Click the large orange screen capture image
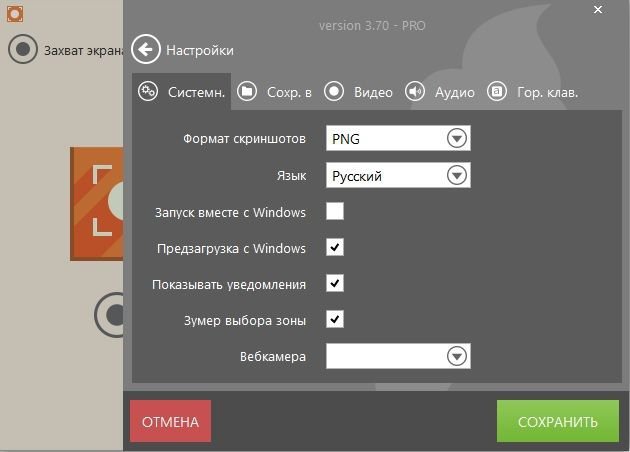Image resolution: width=630 pixels, height=452 pixels. click(97, 204)
